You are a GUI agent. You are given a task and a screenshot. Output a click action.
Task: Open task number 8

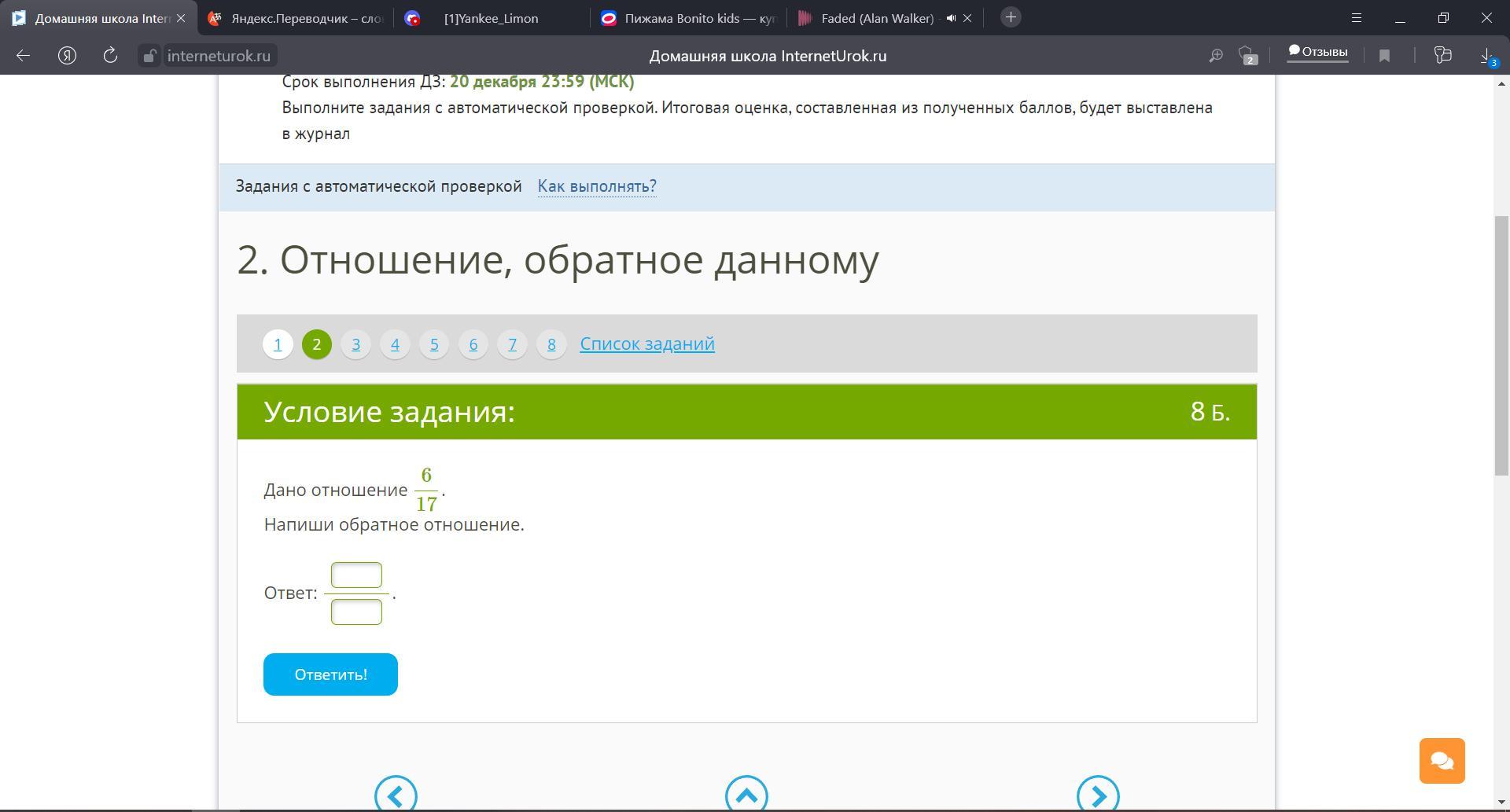551,344
